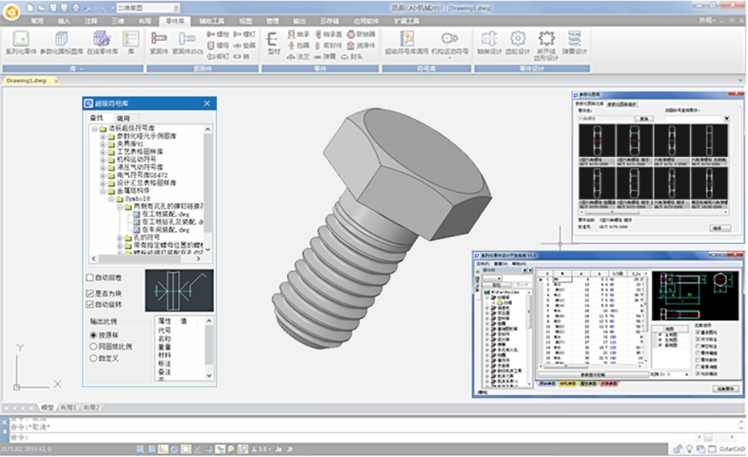Open the 视图 ribbon tab
This screenshot has width=748, height=457.
click(246, 20)
